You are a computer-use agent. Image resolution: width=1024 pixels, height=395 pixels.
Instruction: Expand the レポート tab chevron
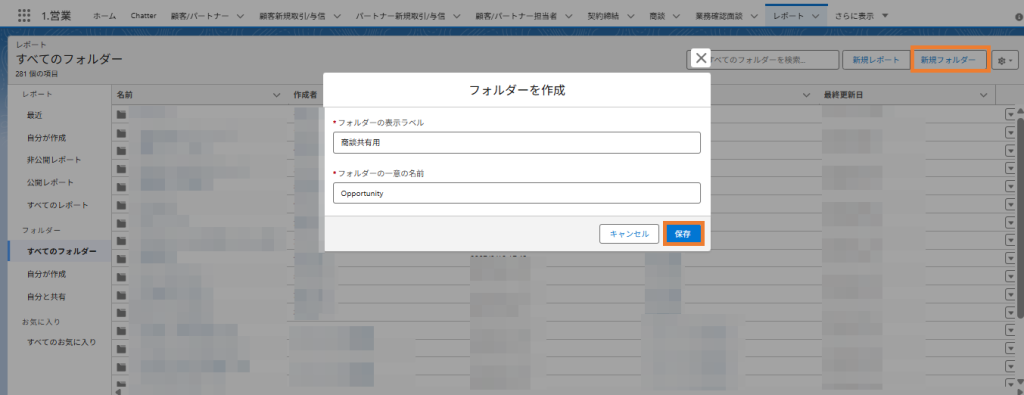[x=815, y=16]
